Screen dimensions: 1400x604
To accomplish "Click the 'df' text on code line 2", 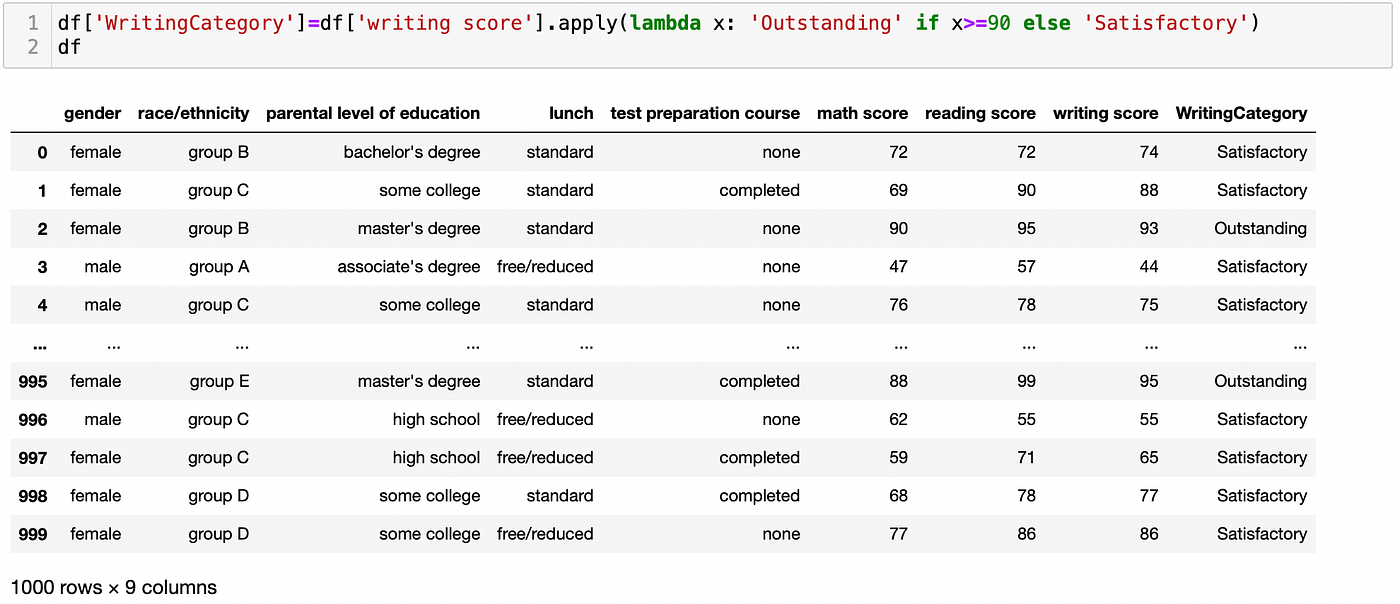I will coord(69,46).
